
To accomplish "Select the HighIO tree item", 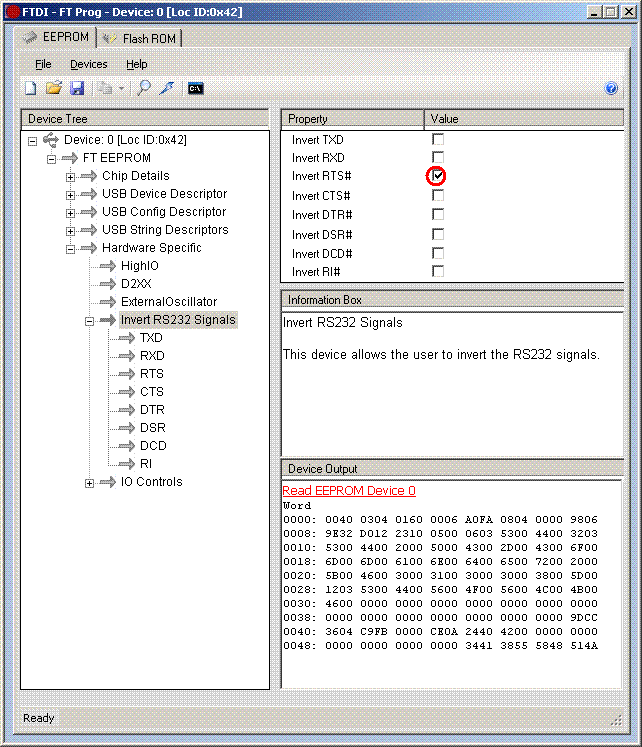I will pos(140,266).
